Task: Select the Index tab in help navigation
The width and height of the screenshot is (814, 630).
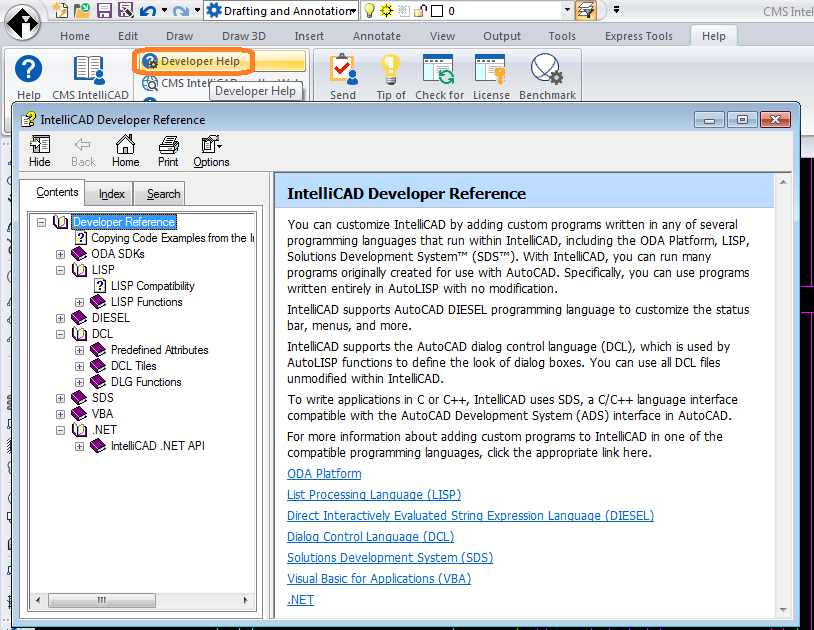Action: (x=112, y=194)
